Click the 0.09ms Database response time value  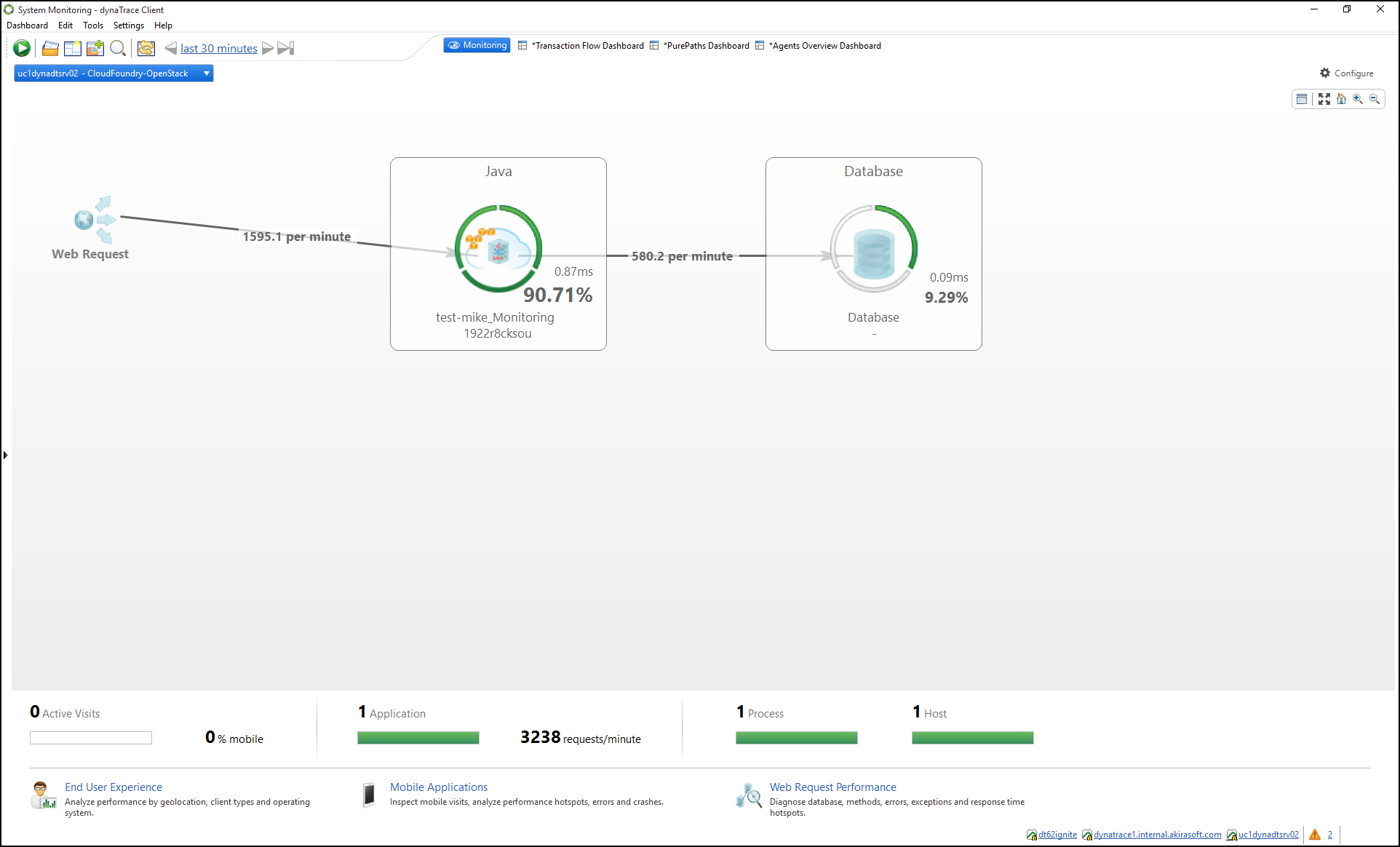[x=949, y=277]
